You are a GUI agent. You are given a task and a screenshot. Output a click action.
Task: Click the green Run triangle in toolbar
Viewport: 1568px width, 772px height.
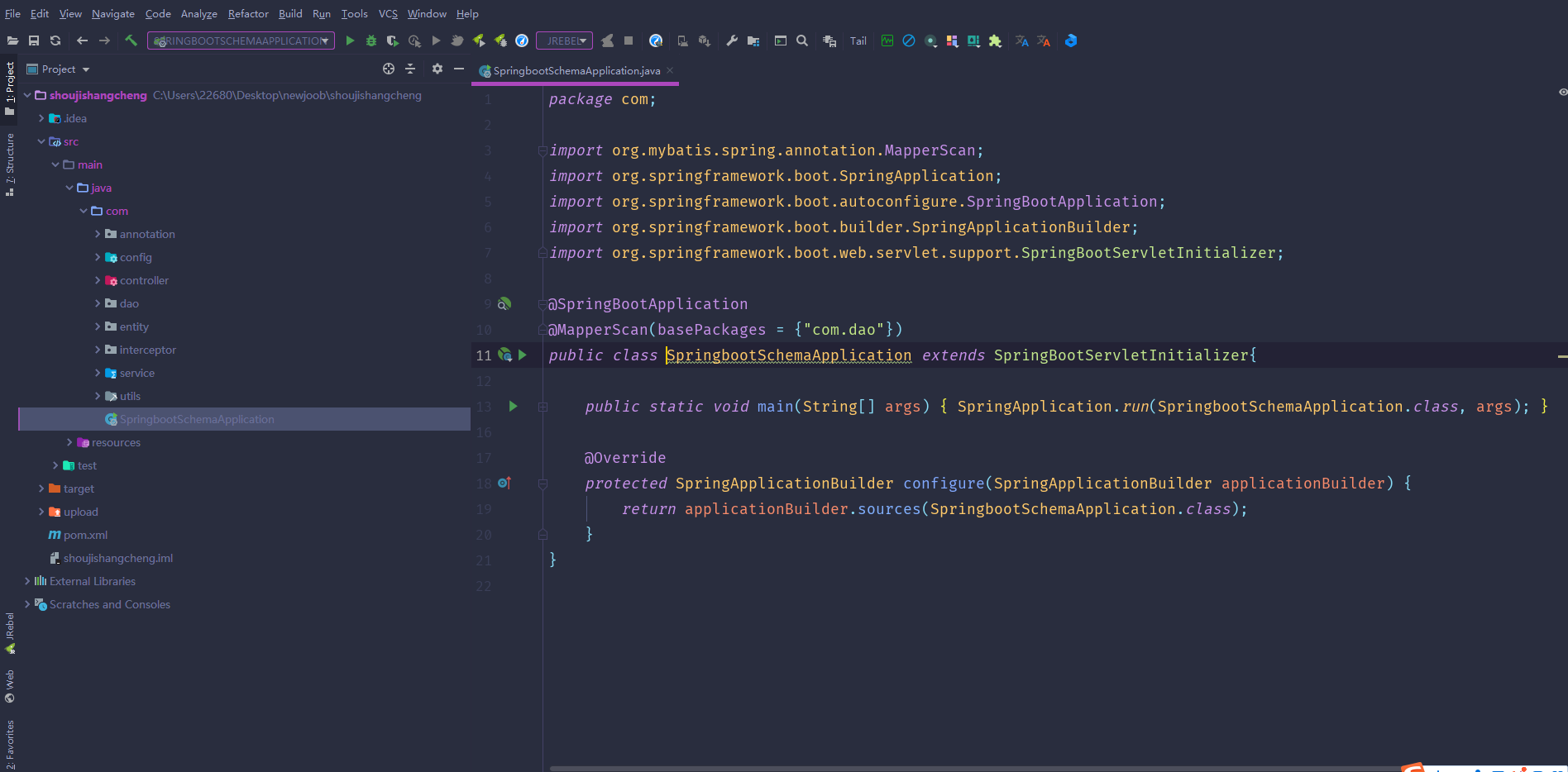click(350, 41)
